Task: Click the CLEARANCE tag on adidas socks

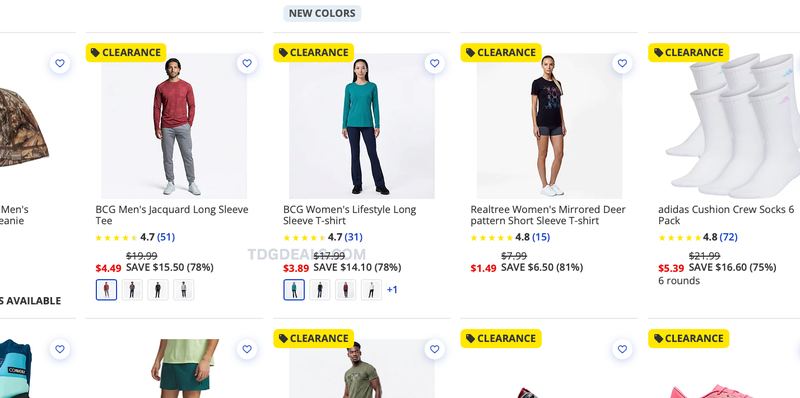Action: (x=689, y=53)
